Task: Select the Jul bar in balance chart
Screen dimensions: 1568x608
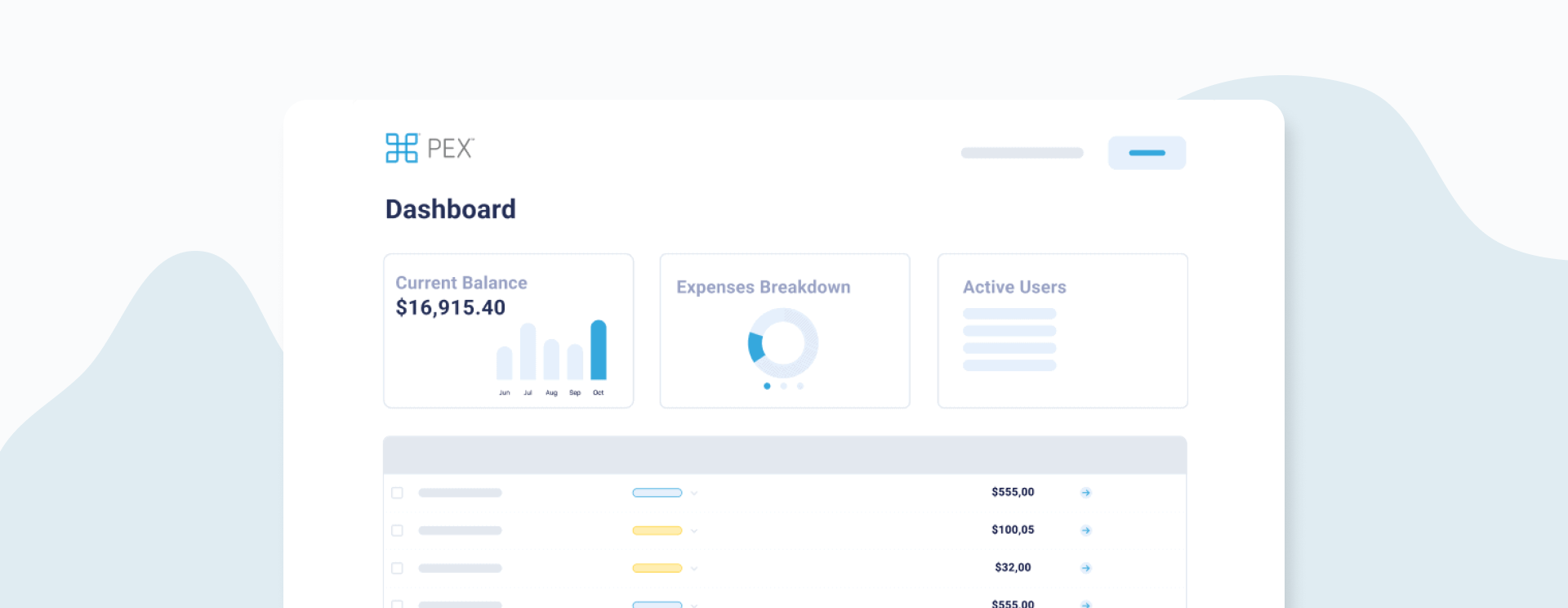Action: point(528,352)
